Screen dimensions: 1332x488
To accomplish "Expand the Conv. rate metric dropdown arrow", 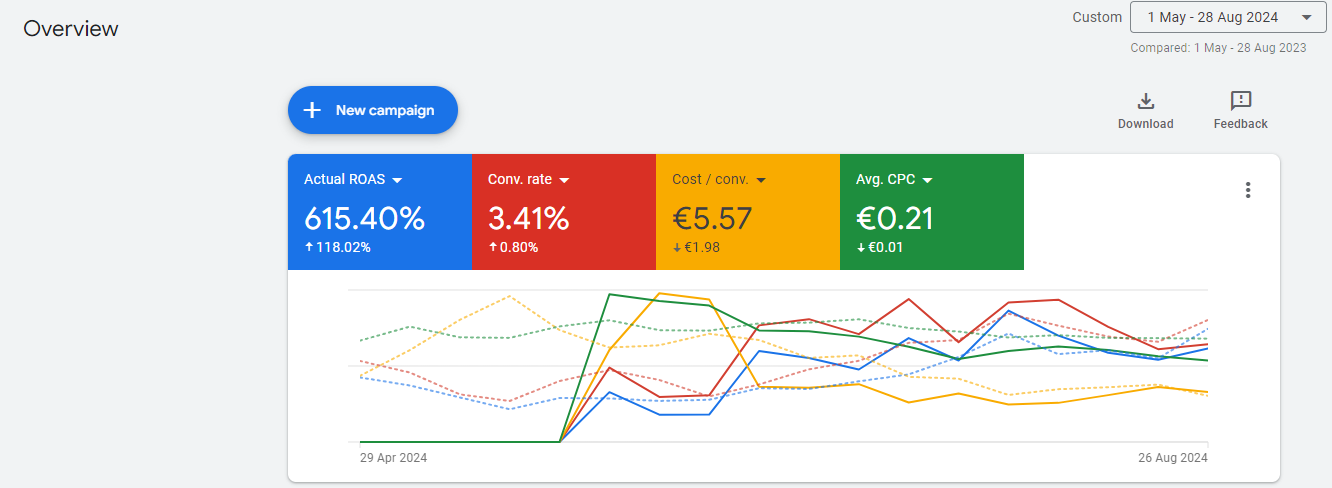I will point(564,180).
